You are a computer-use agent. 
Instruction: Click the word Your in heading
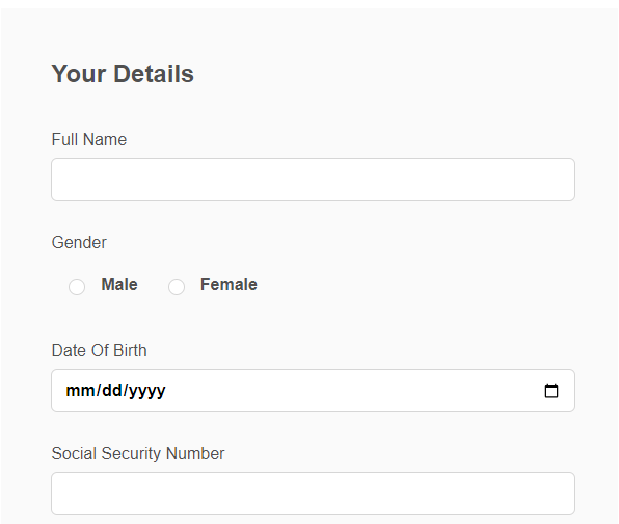click(x=79, y=74)
